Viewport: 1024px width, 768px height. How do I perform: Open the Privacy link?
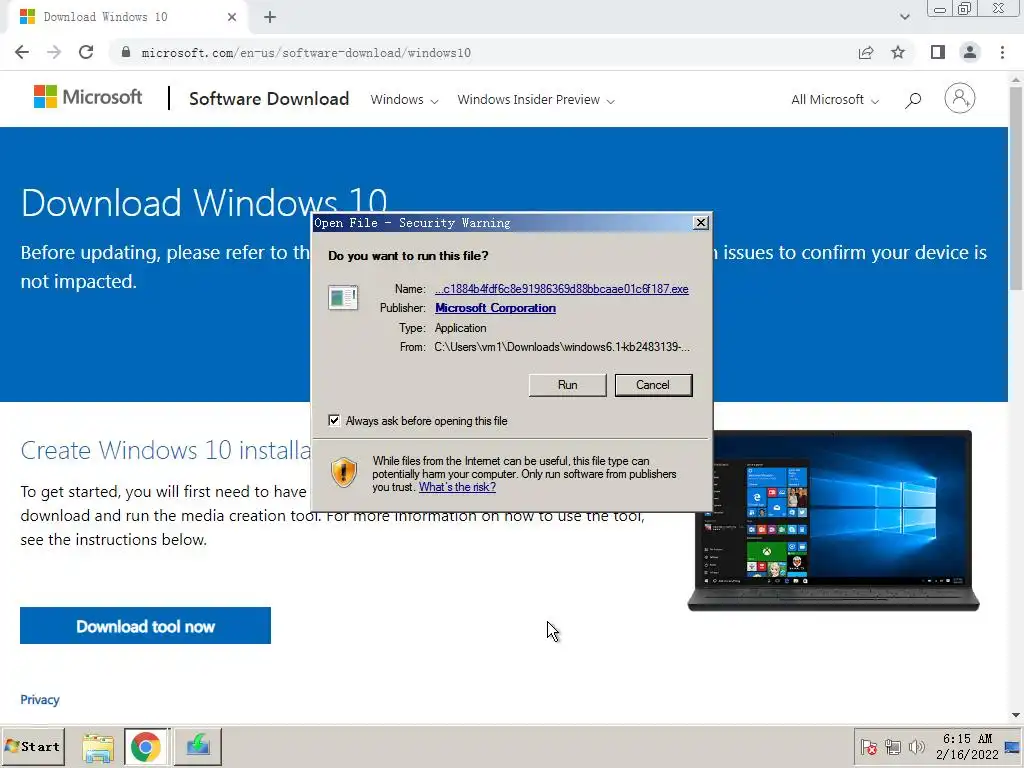tap(40, 699)
